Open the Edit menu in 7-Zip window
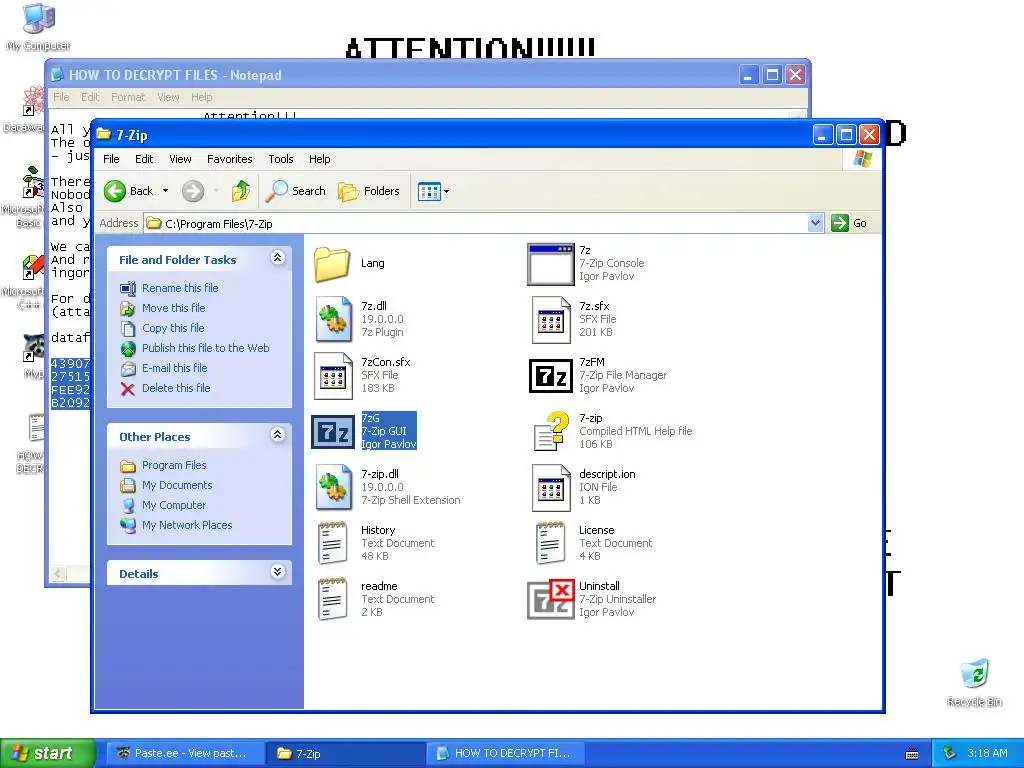The height and width of the screenshot is (768, 1024). [x=144, y=159]
